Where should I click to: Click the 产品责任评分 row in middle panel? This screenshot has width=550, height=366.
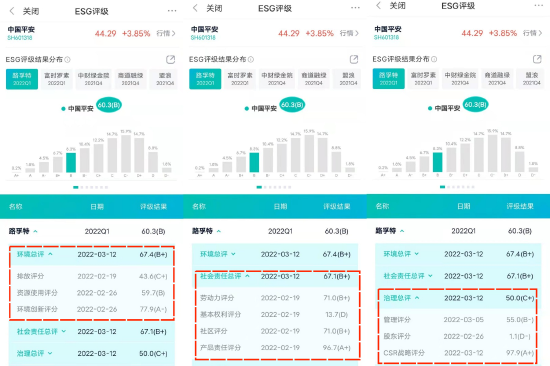click(x=275, y=347)
